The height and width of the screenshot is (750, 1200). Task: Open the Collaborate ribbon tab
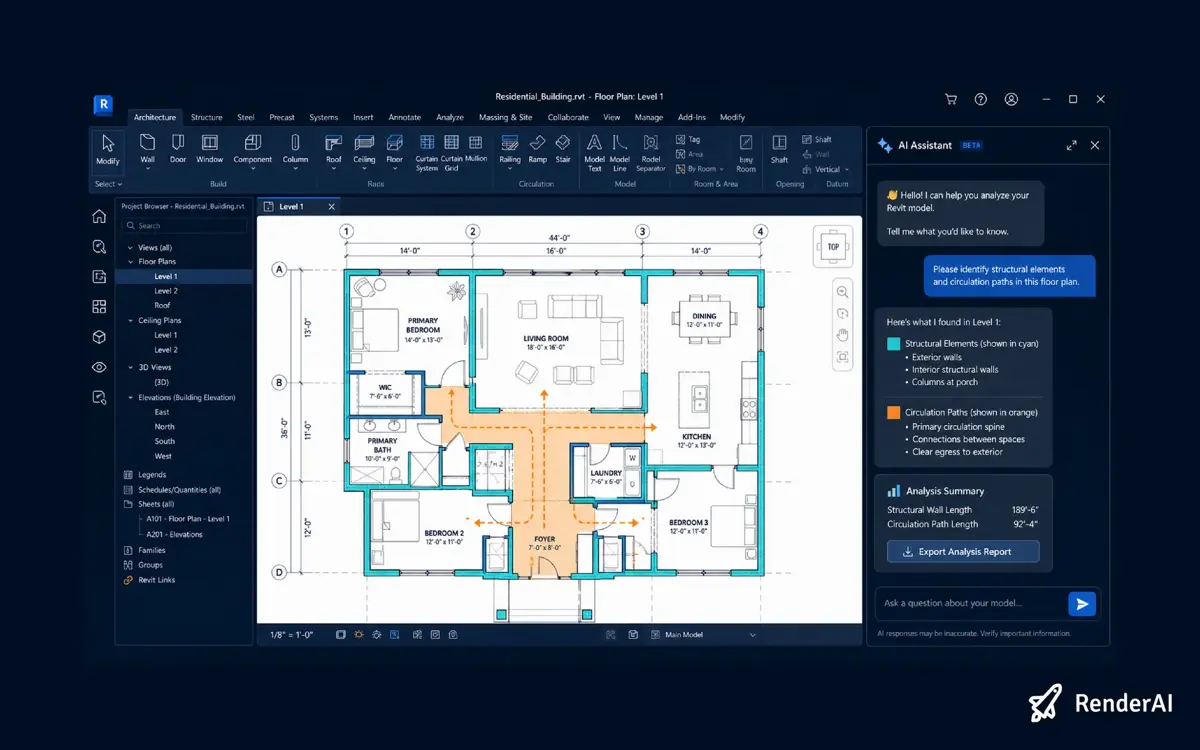point(568,117)
